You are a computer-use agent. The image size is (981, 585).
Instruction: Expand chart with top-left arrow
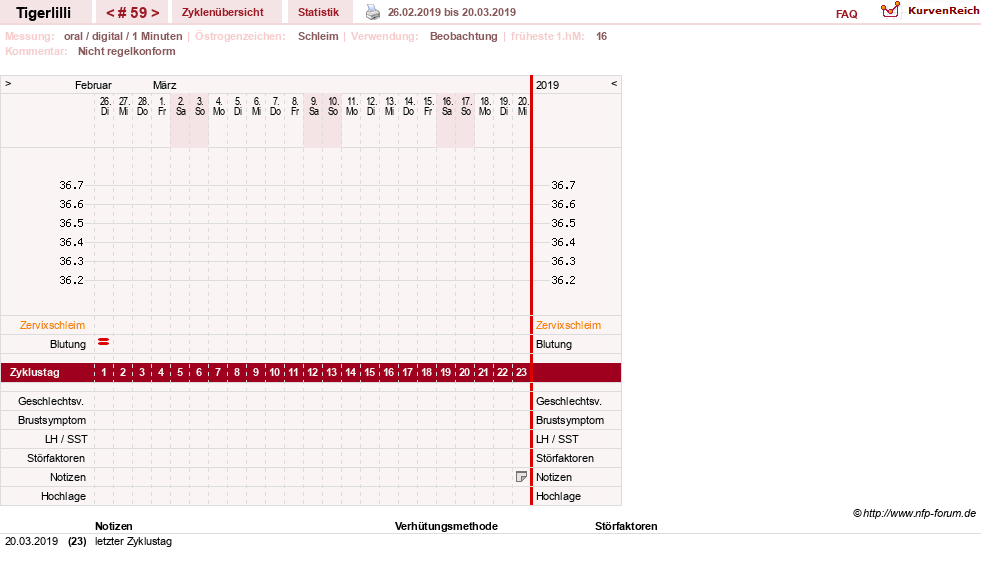click(x=8, y=83)
